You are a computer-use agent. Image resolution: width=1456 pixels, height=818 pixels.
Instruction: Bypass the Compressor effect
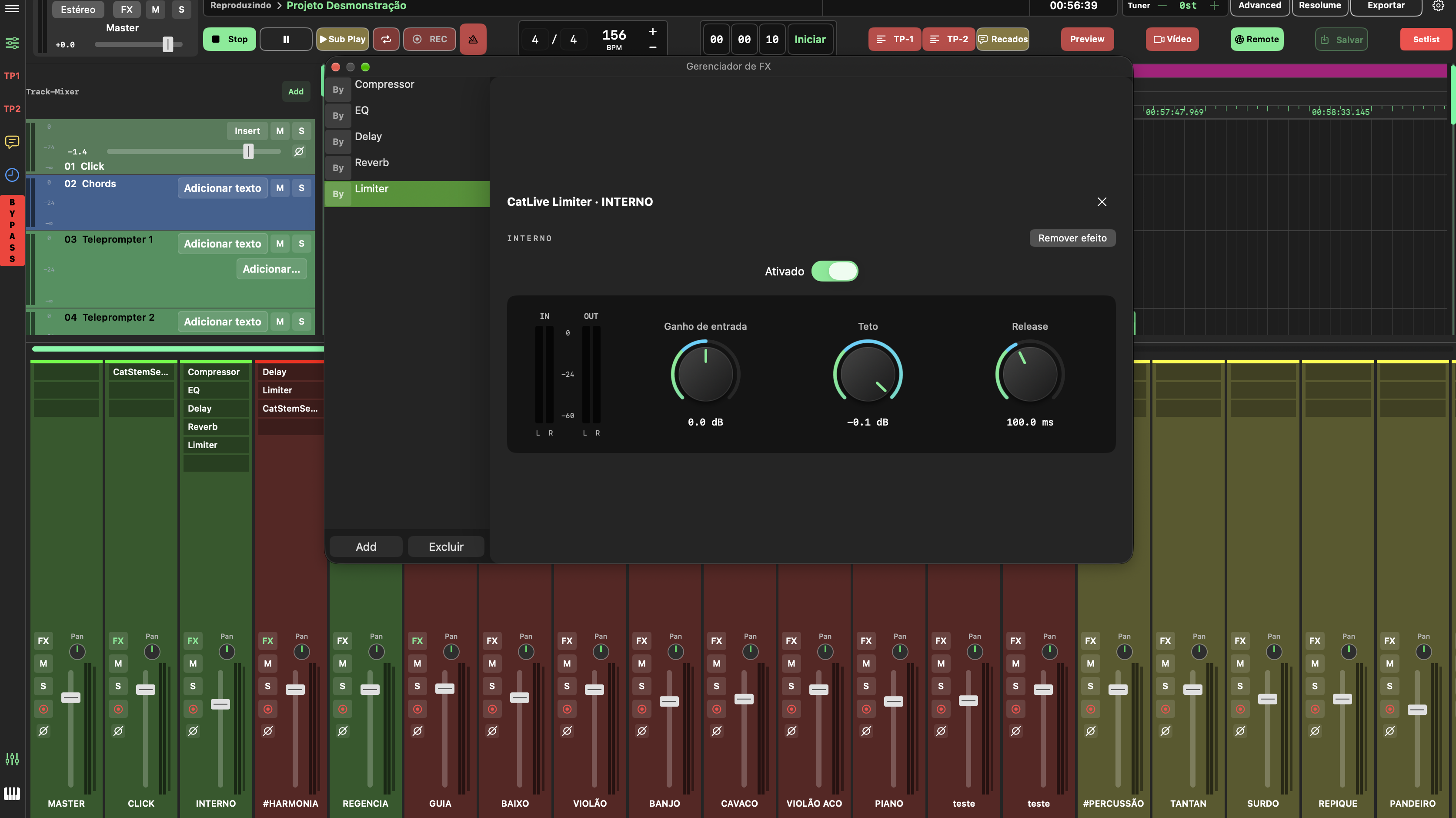[x=338, y=89]
